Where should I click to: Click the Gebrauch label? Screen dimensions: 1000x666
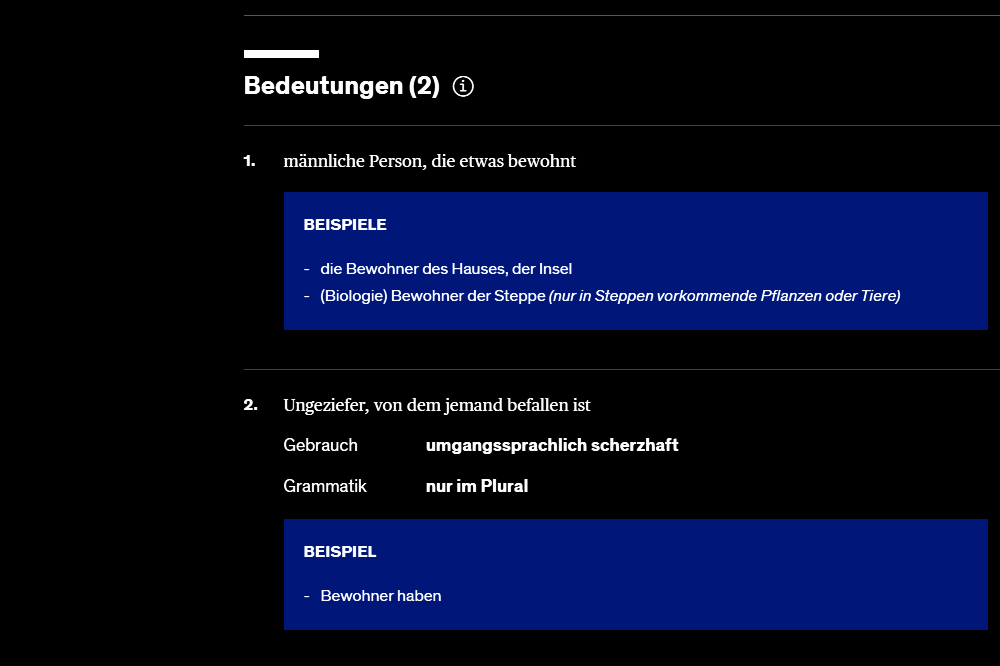[x=320, y=445]
